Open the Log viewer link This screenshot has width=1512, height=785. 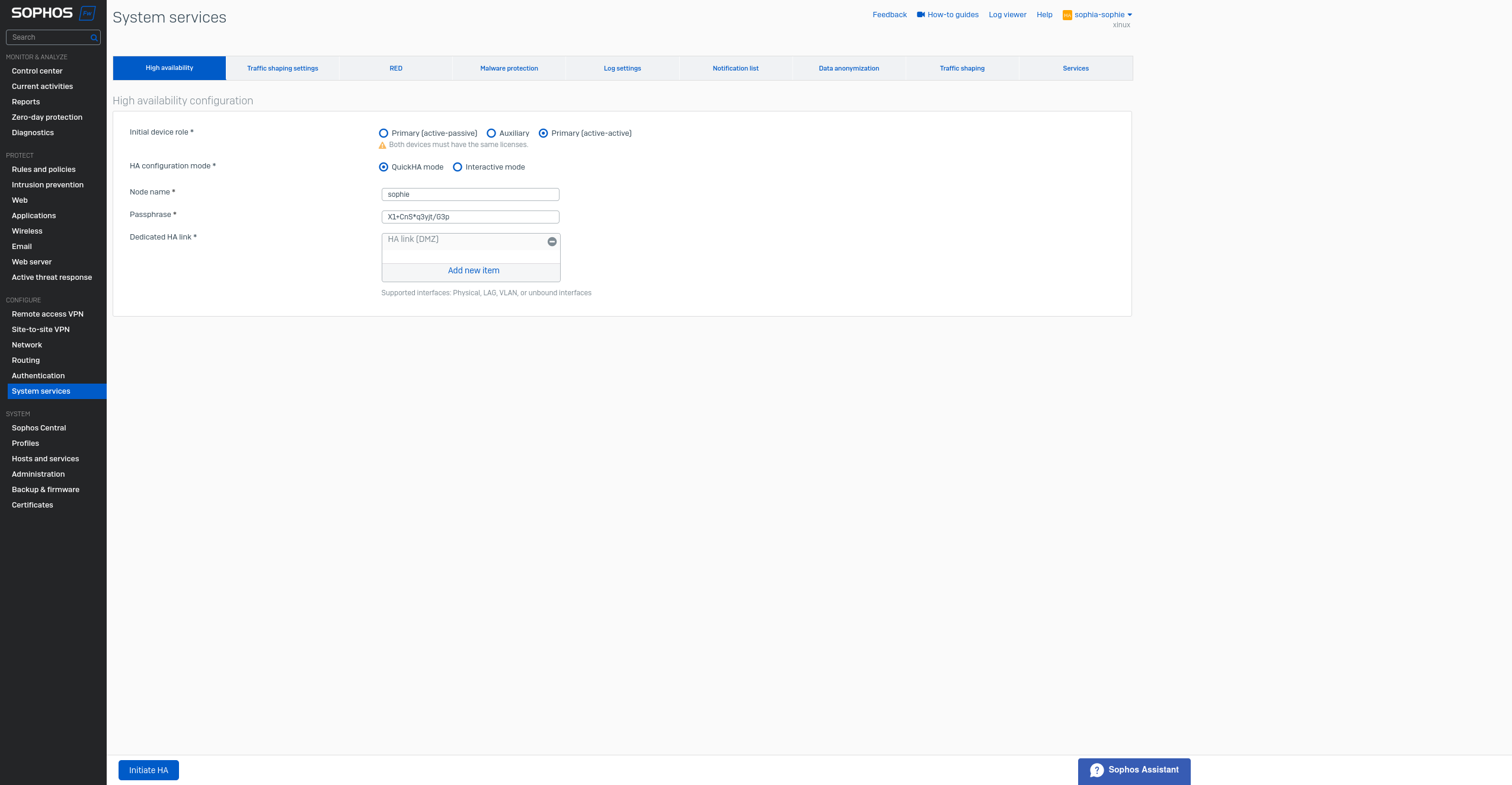coord(1007,15)
